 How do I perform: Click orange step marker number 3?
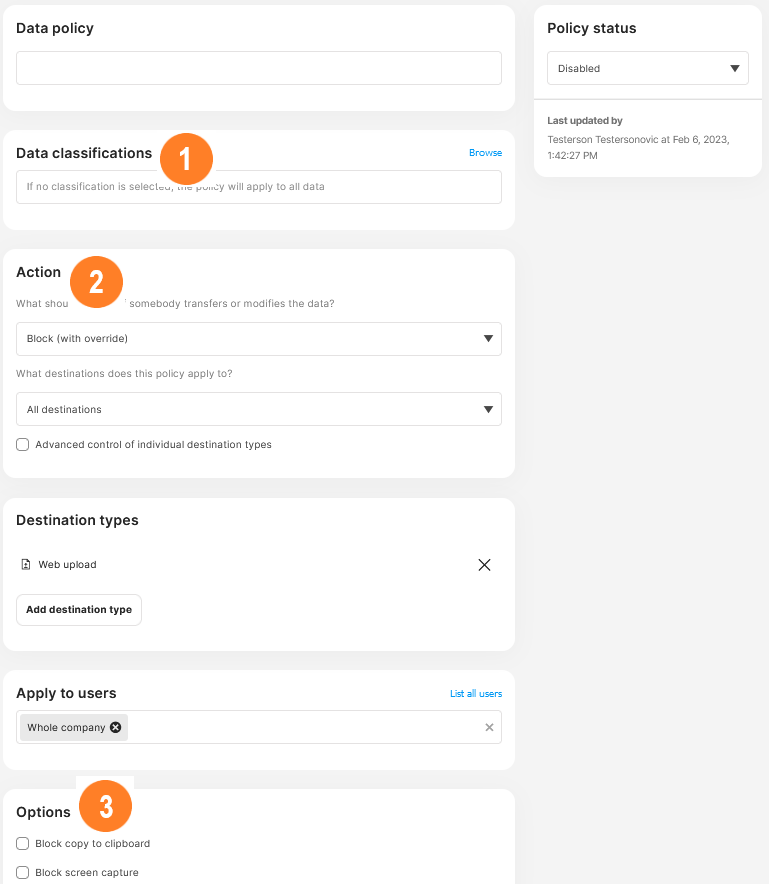pyautogui.click(x=106, y=806)
